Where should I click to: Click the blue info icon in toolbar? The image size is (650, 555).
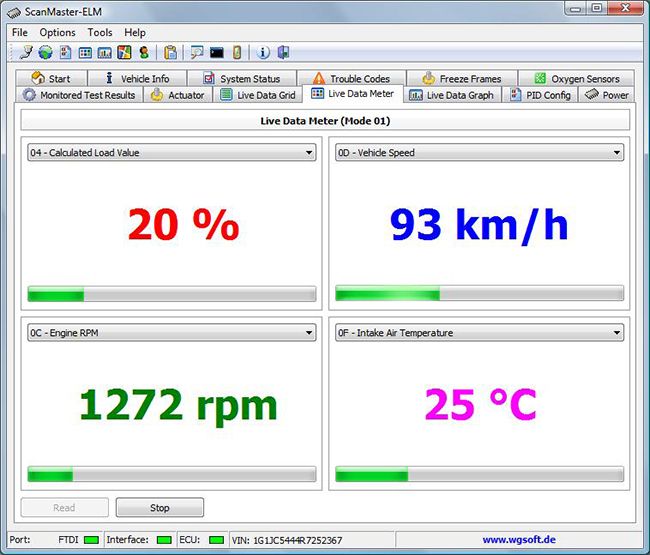264,52
